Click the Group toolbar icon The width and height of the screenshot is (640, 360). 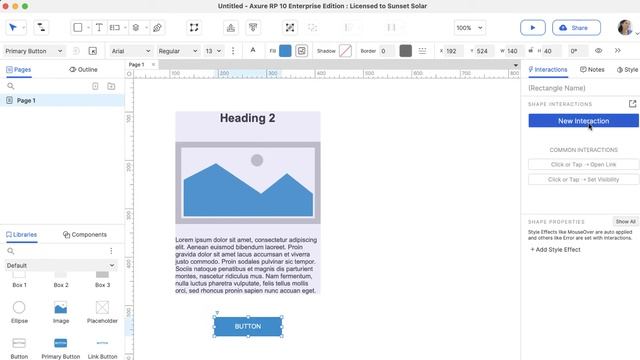(x=290, y=27)
